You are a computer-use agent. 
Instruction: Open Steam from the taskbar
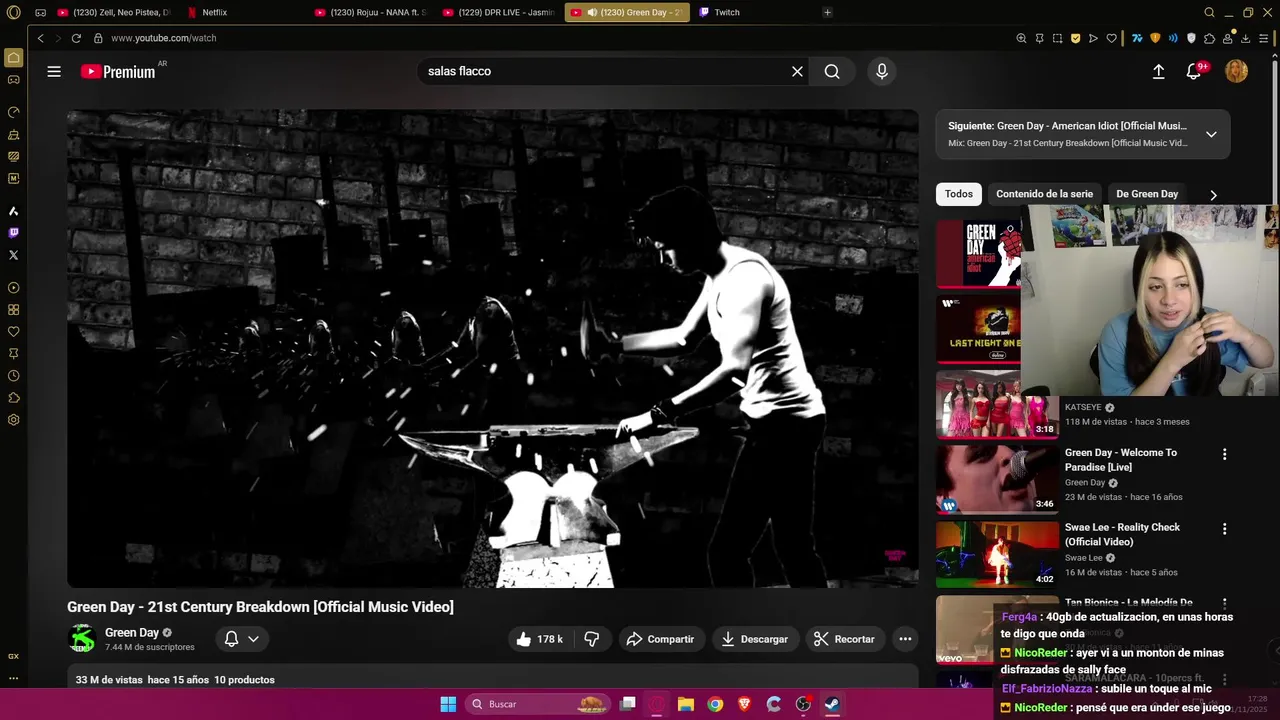point(832,704)
